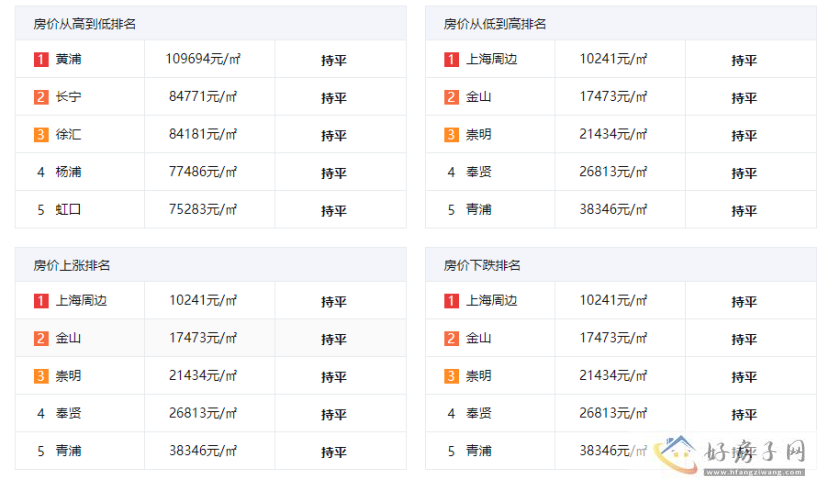Select 上海周边 in 房价下跌排名 table
The height and width of the screenshot is (480, 829).
[492, 301]
